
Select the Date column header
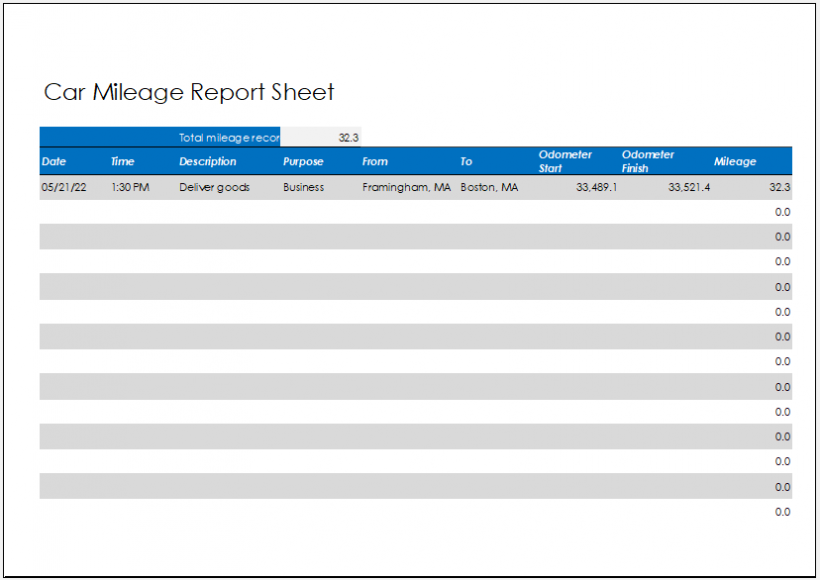tap(52, 161)
